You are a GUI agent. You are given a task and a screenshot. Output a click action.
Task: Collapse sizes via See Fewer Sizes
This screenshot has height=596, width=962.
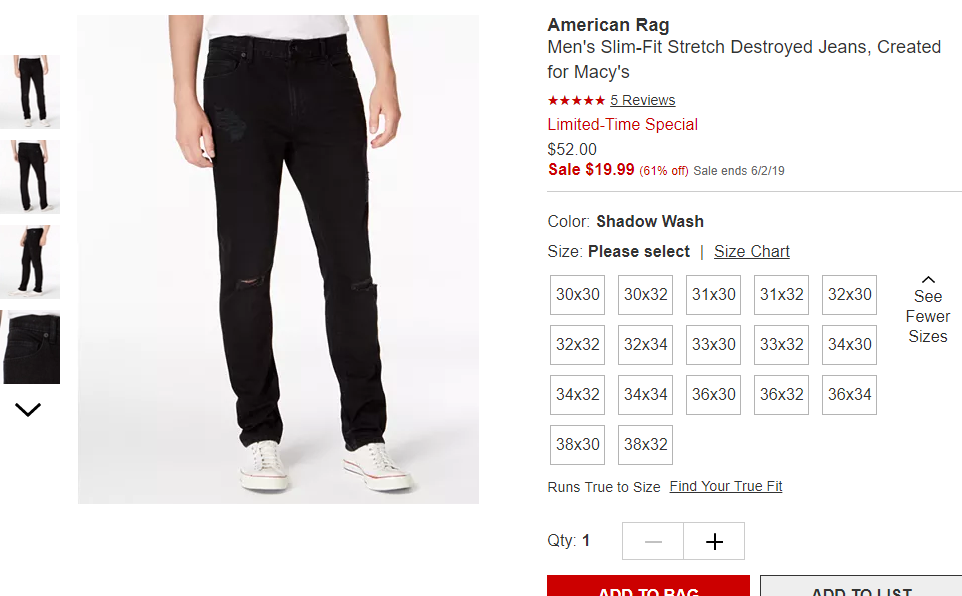pyautogui.click(x=928, y=311)
